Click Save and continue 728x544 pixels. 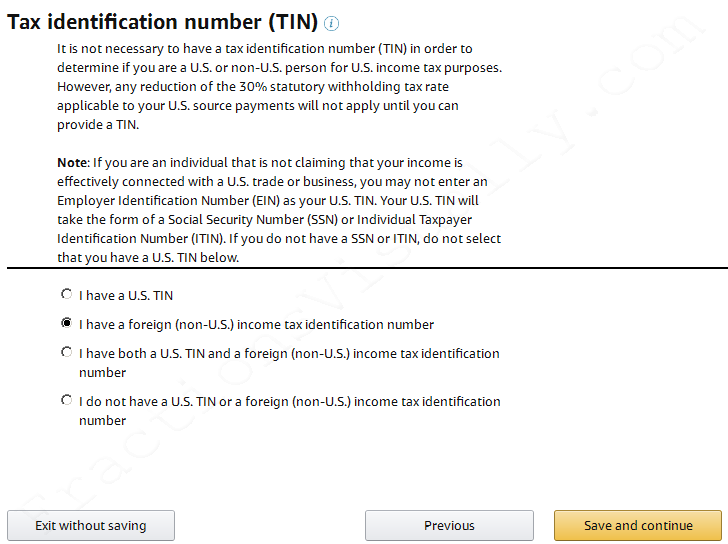coord(638,525)
